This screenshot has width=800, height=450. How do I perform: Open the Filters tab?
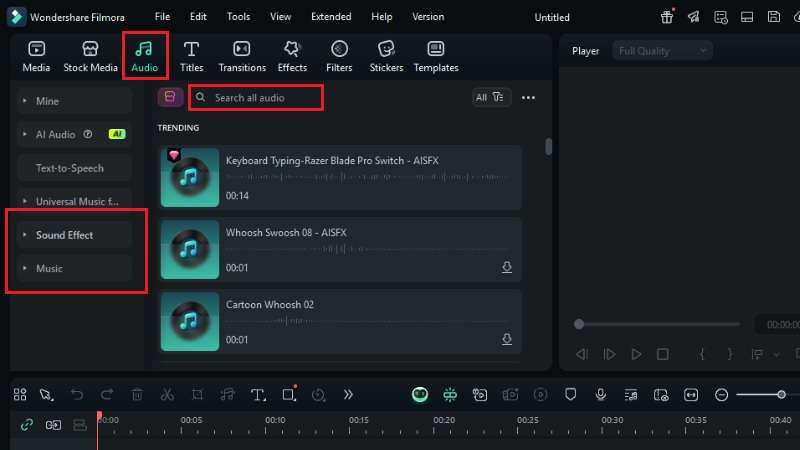tap(339, 56)
